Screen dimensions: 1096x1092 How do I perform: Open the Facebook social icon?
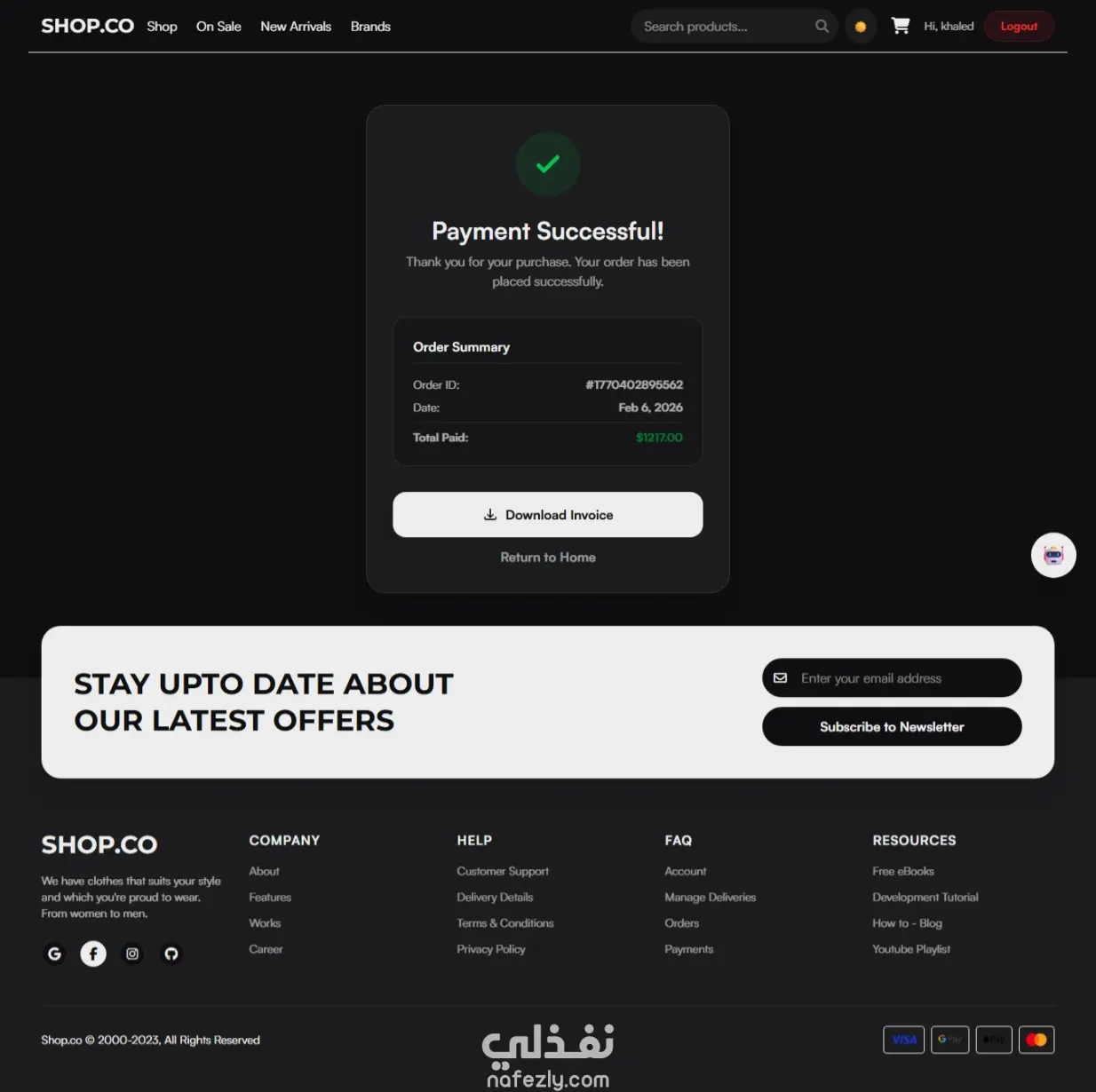93,954
